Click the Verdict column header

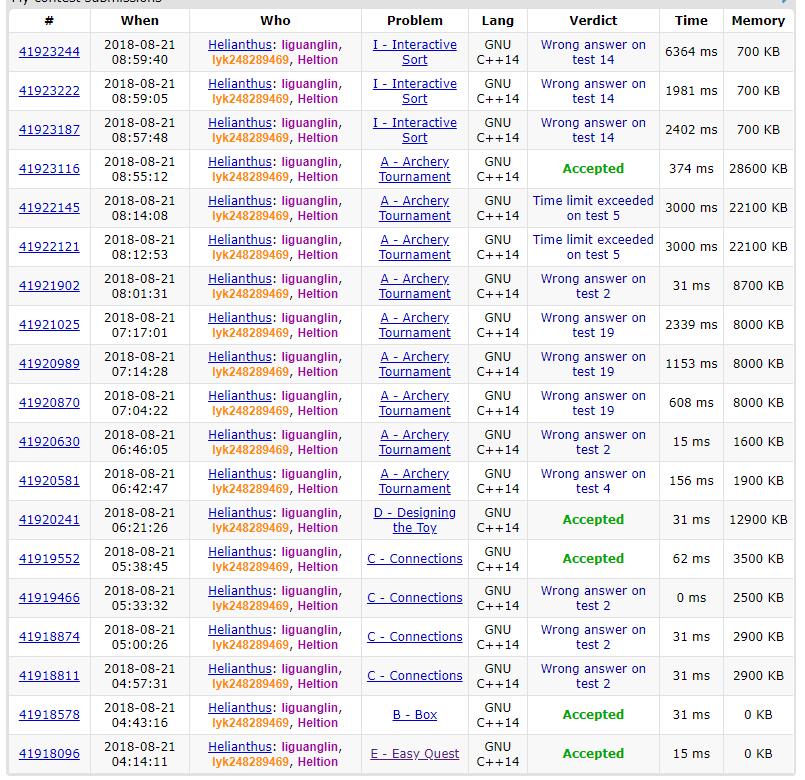[593, 20]
